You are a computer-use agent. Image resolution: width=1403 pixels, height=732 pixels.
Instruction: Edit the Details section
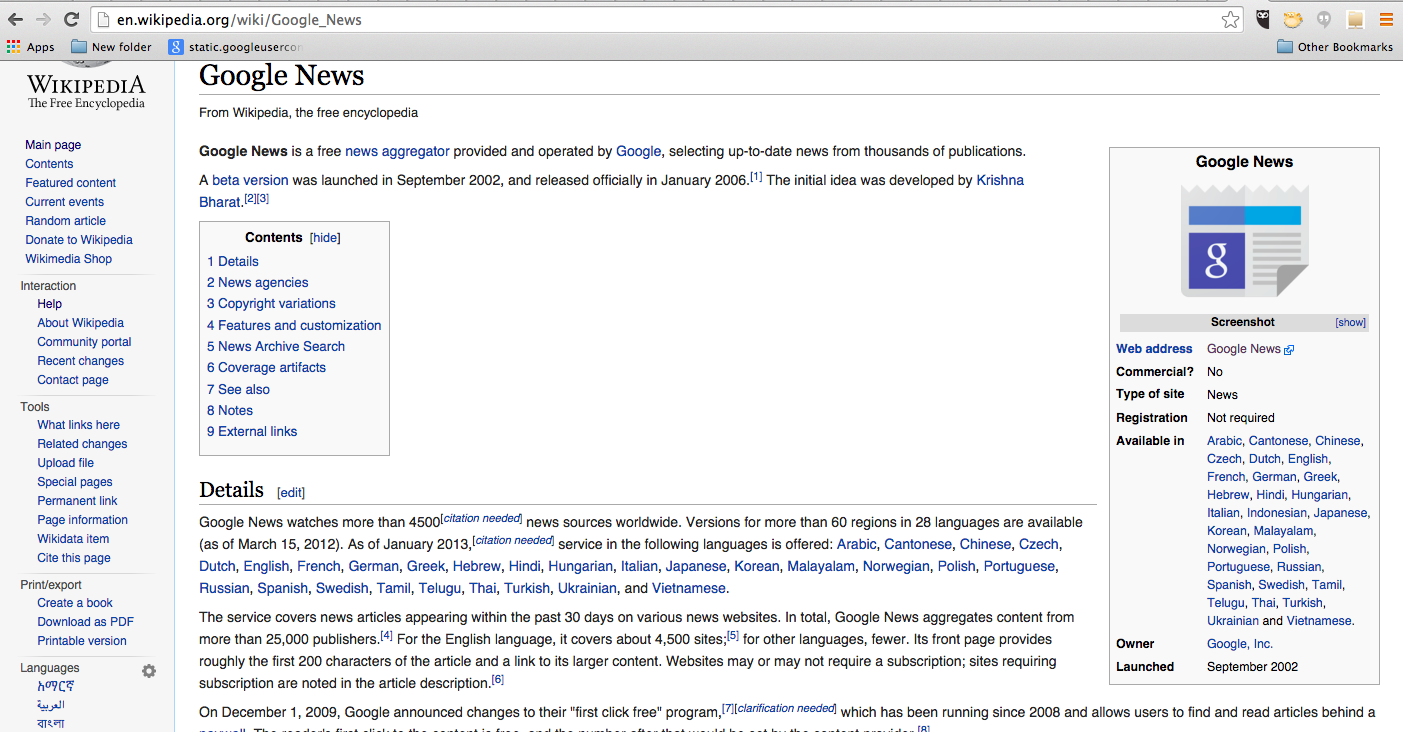click(x=291, y=493)
